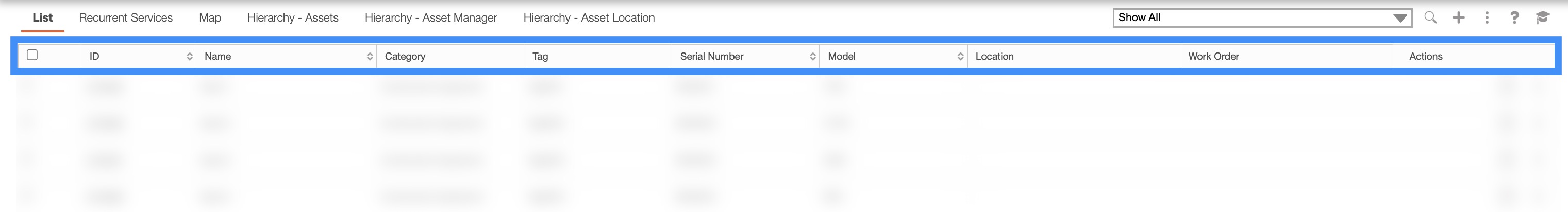Open the three-dot more options menu
This screenshot has height=212, width=1568.
(x=1487, y=17)
